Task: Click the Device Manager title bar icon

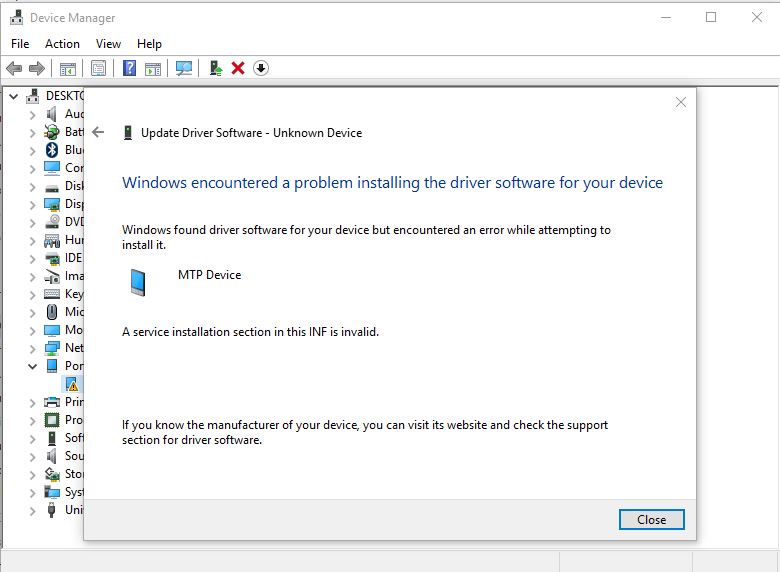Action: tap(16, 17)
